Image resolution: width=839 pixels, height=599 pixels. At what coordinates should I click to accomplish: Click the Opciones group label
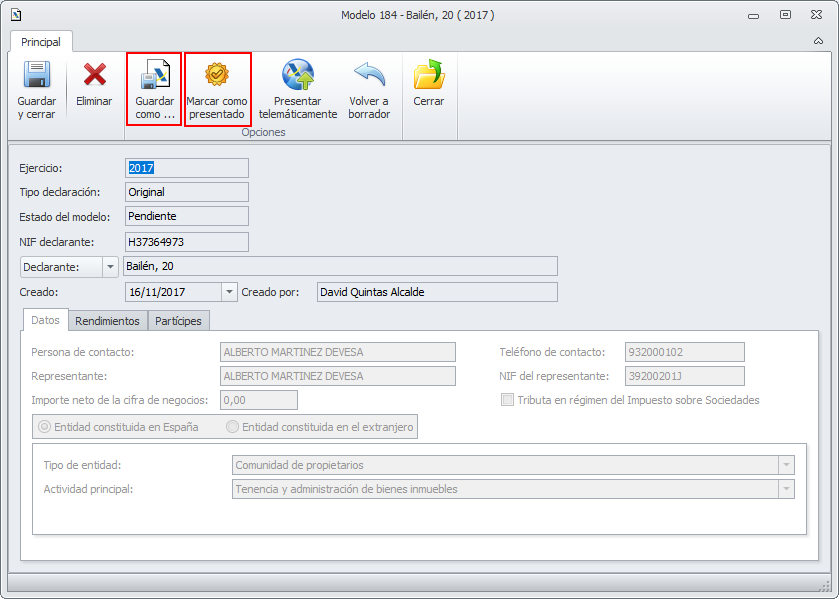263,132
